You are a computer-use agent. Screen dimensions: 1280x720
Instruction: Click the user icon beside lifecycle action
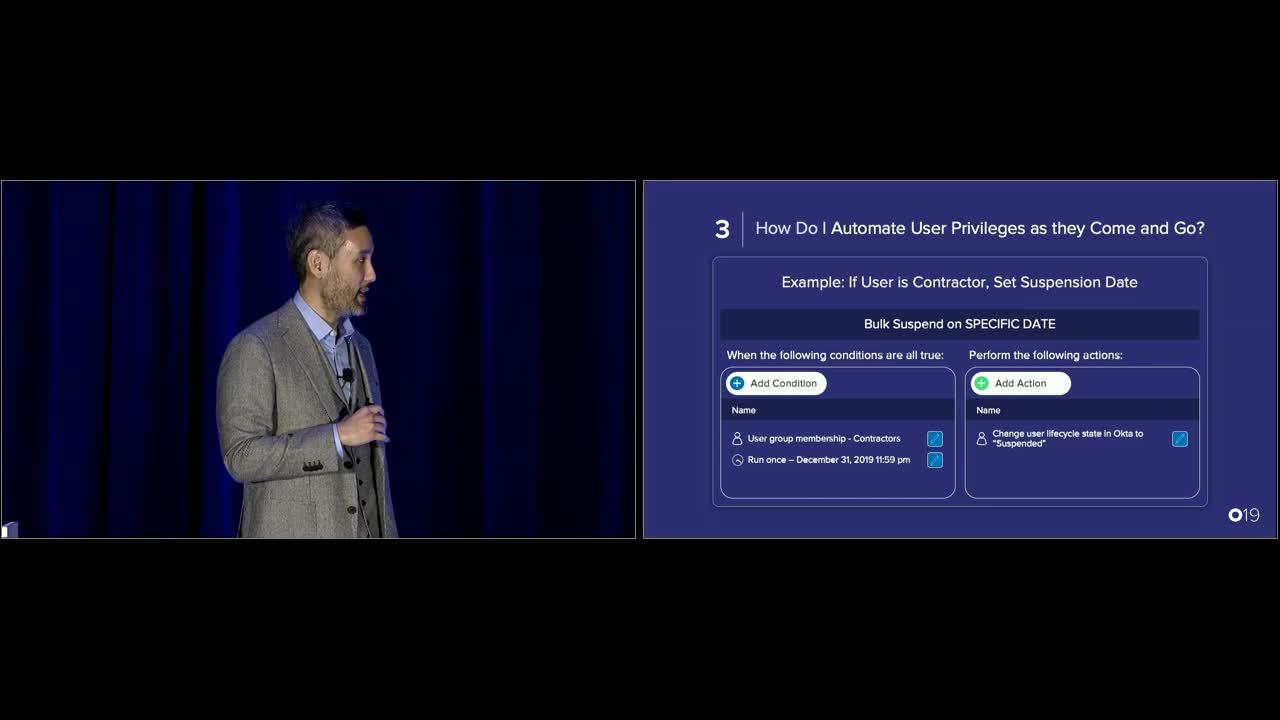coord(982,439)
